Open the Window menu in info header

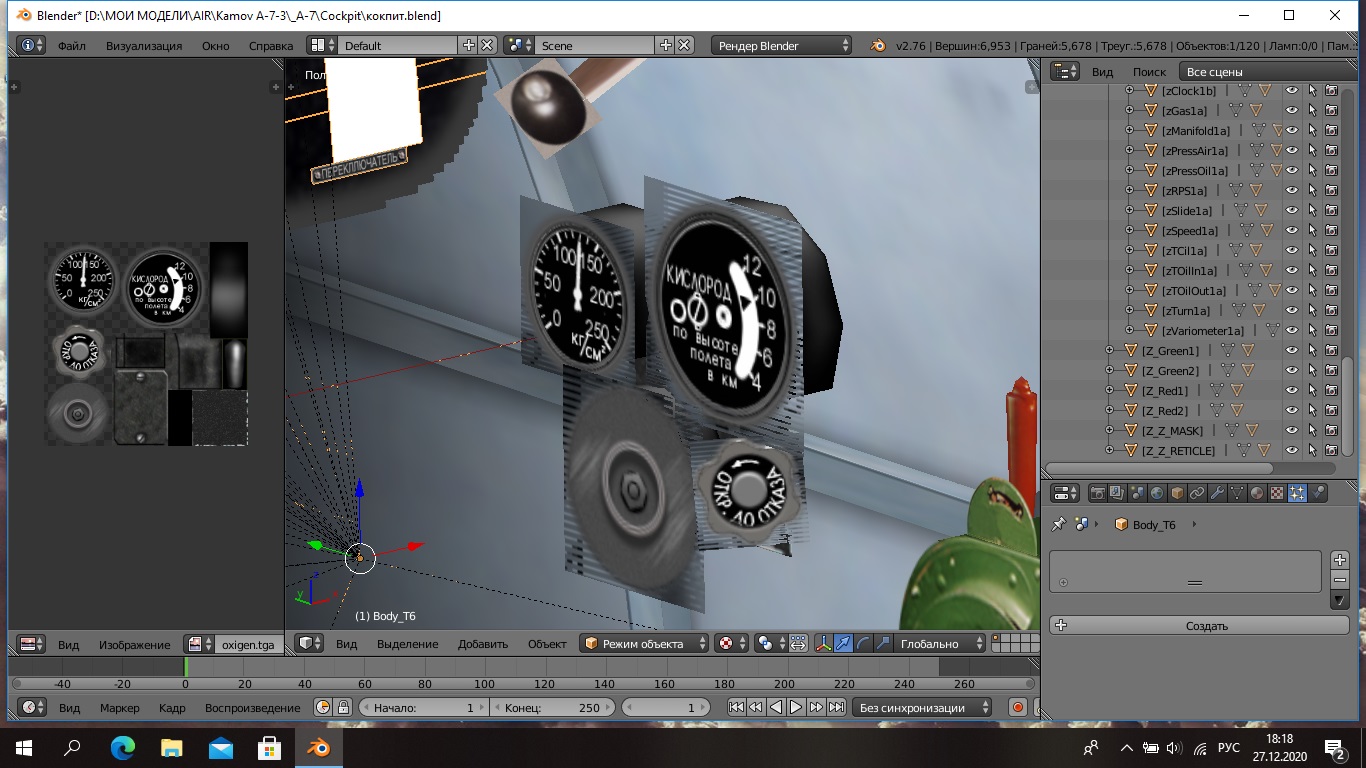[x=215, y=45]
